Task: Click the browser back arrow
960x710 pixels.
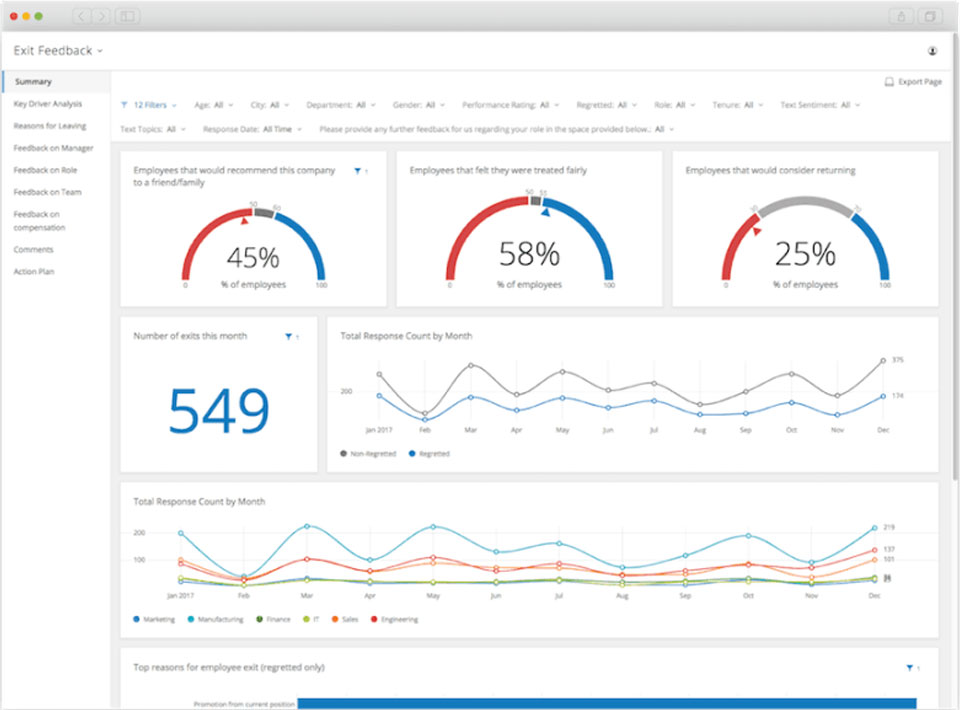Action: coord(81,16)
